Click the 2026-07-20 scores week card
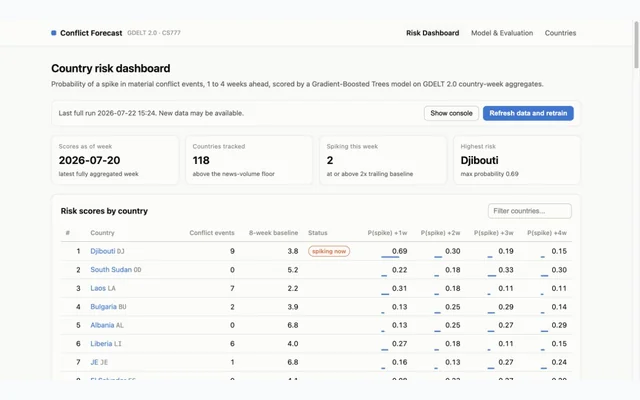Viewport: 640px width, 400px height. 115,160
